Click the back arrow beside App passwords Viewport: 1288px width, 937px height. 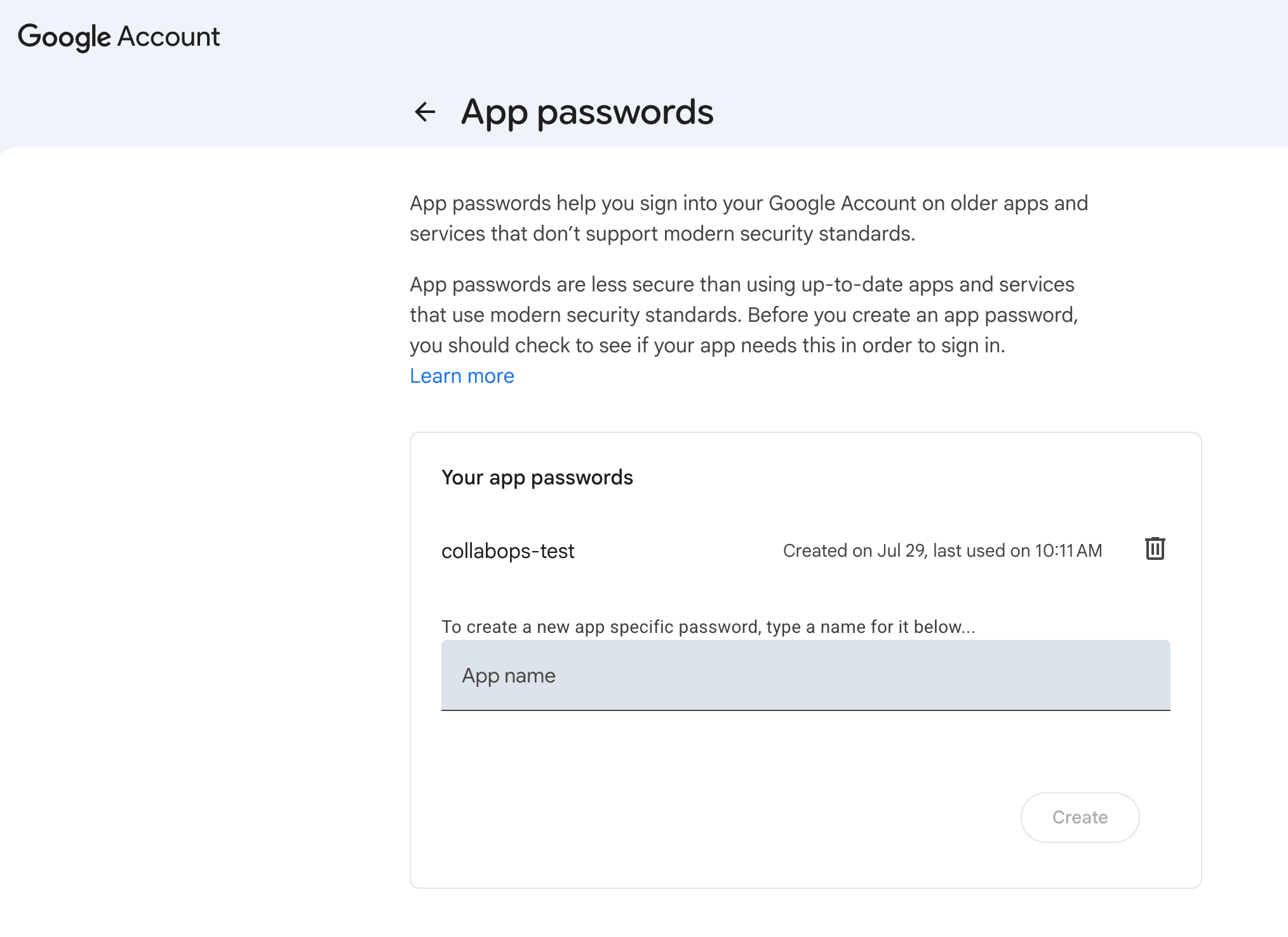click(425, 112)
